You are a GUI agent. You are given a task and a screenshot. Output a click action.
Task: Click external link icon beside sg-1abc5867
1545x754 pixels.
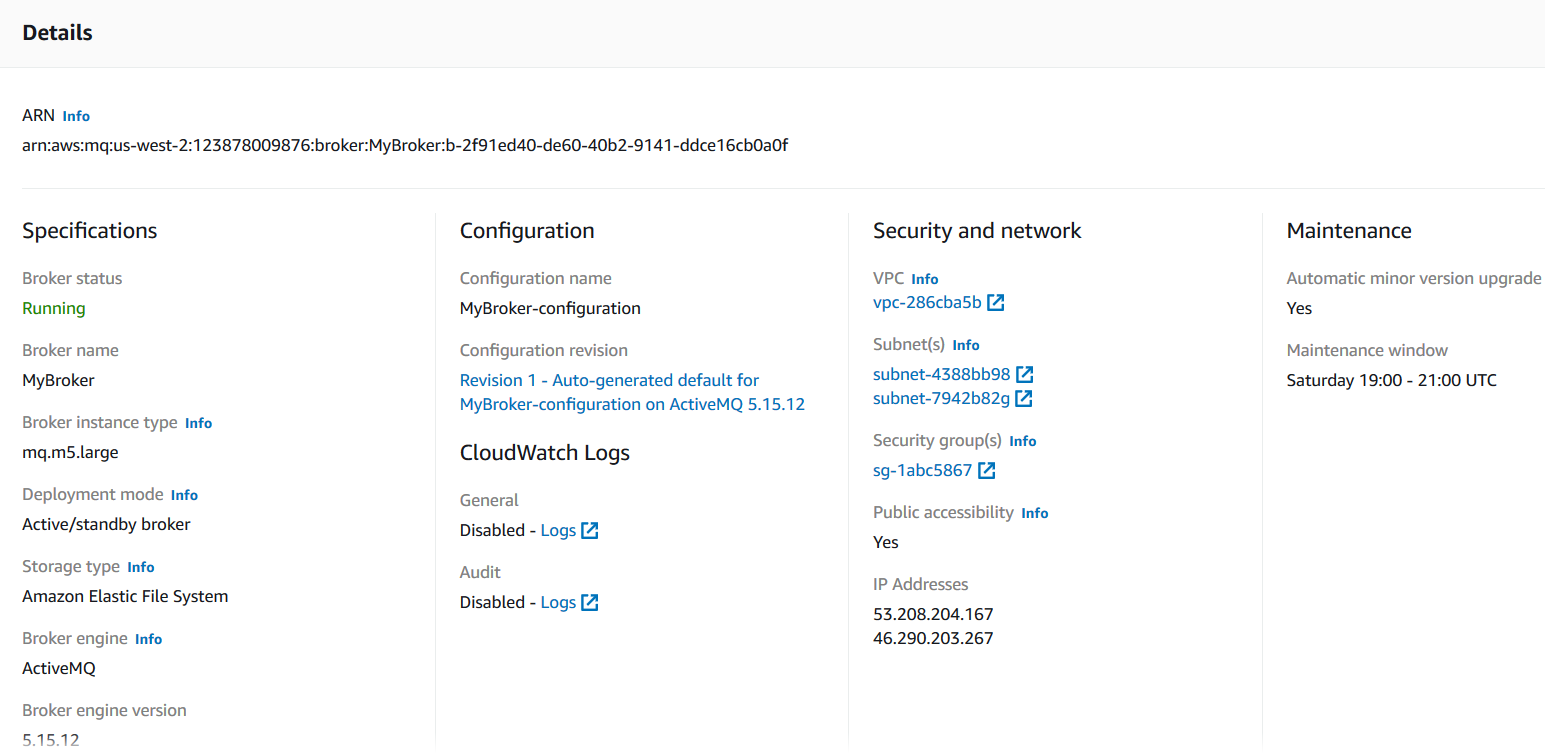(986, 471)
